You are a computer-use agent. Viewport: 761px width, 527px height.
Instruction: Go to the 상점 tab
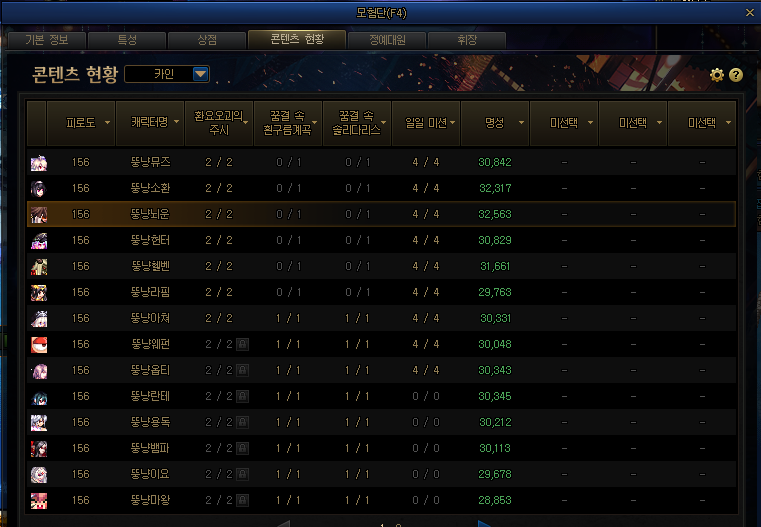tap(207, 40)
